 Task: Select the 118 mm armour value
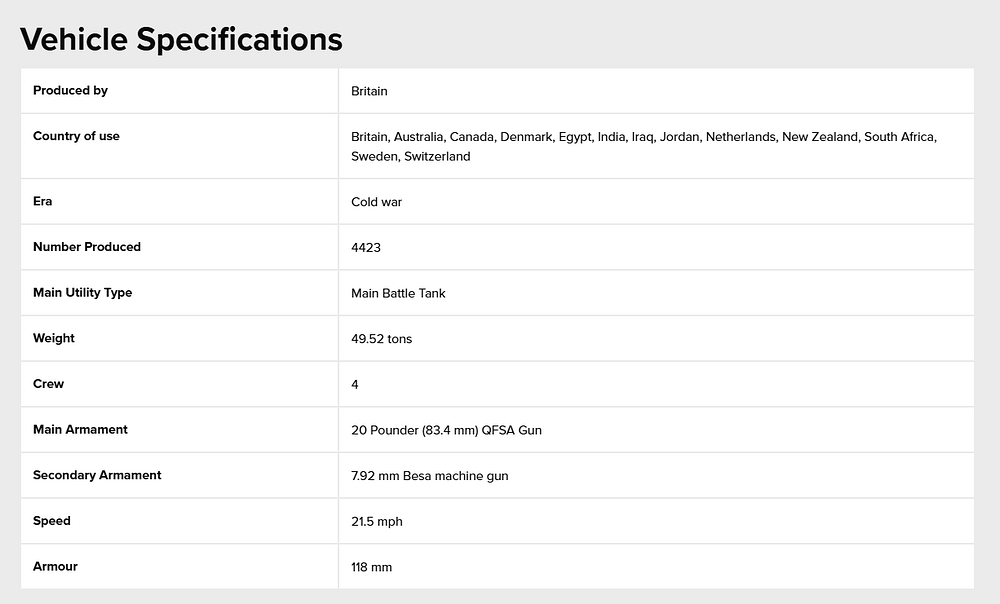(x=371, y=567)
